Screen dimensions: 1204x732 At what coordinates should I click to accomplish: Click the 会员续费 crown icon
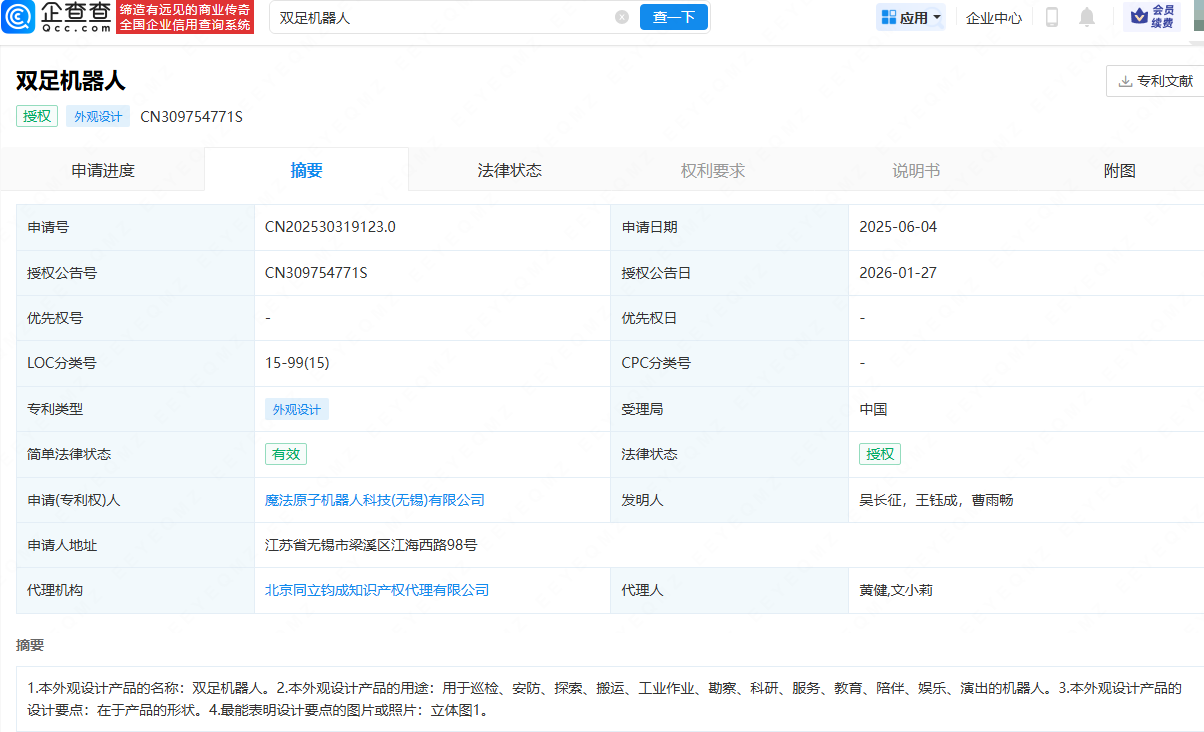click(x=1138, y=16)
